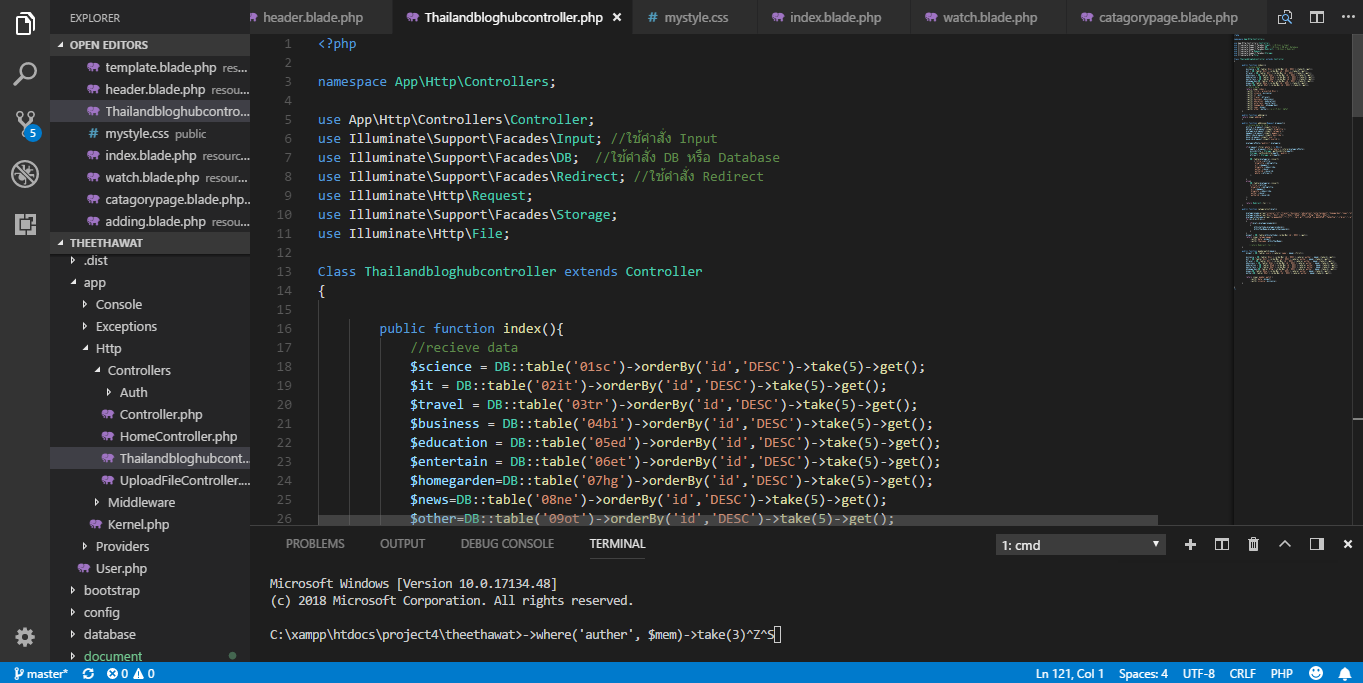
Task: Open UploadFileController file in tree
Action: pyautogui.click(x=150, y=480)
